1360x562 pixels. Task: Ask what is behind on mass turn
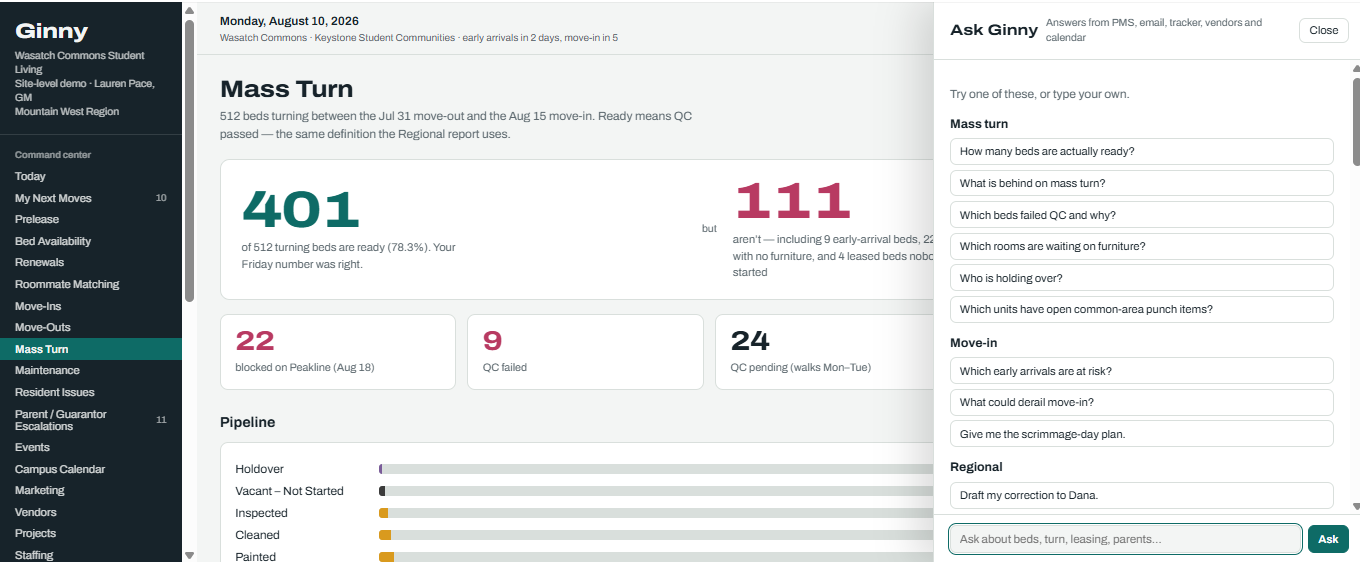pyautogui.click(x=1141, y=183)
